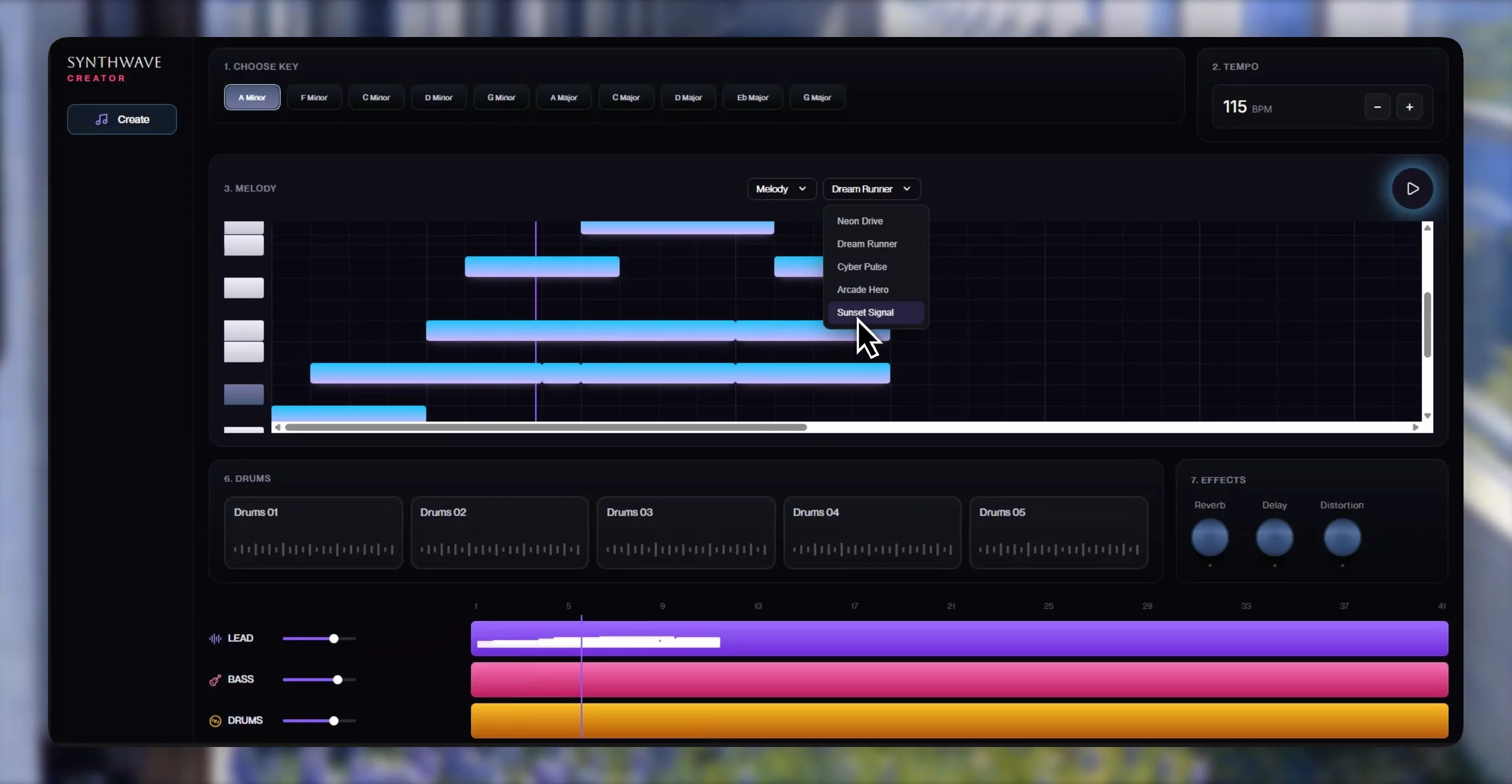The height and width of the screenshot is (784, 1512).
Task: Select the Drums 03 pattern card
Action: (686, 533)
